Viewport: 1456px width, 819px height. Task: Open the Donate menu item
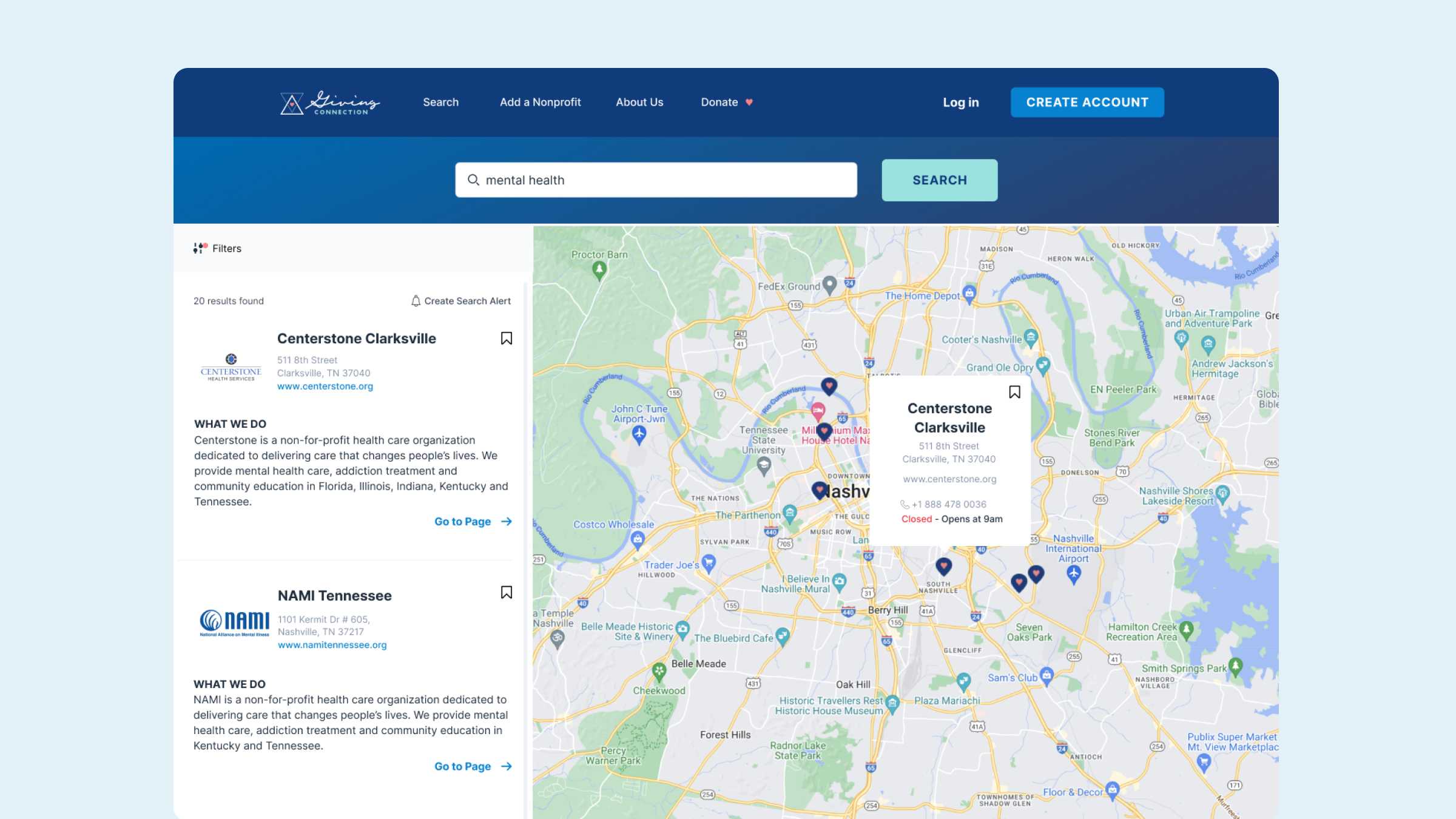pyautogui.click(x=726, y=103)
